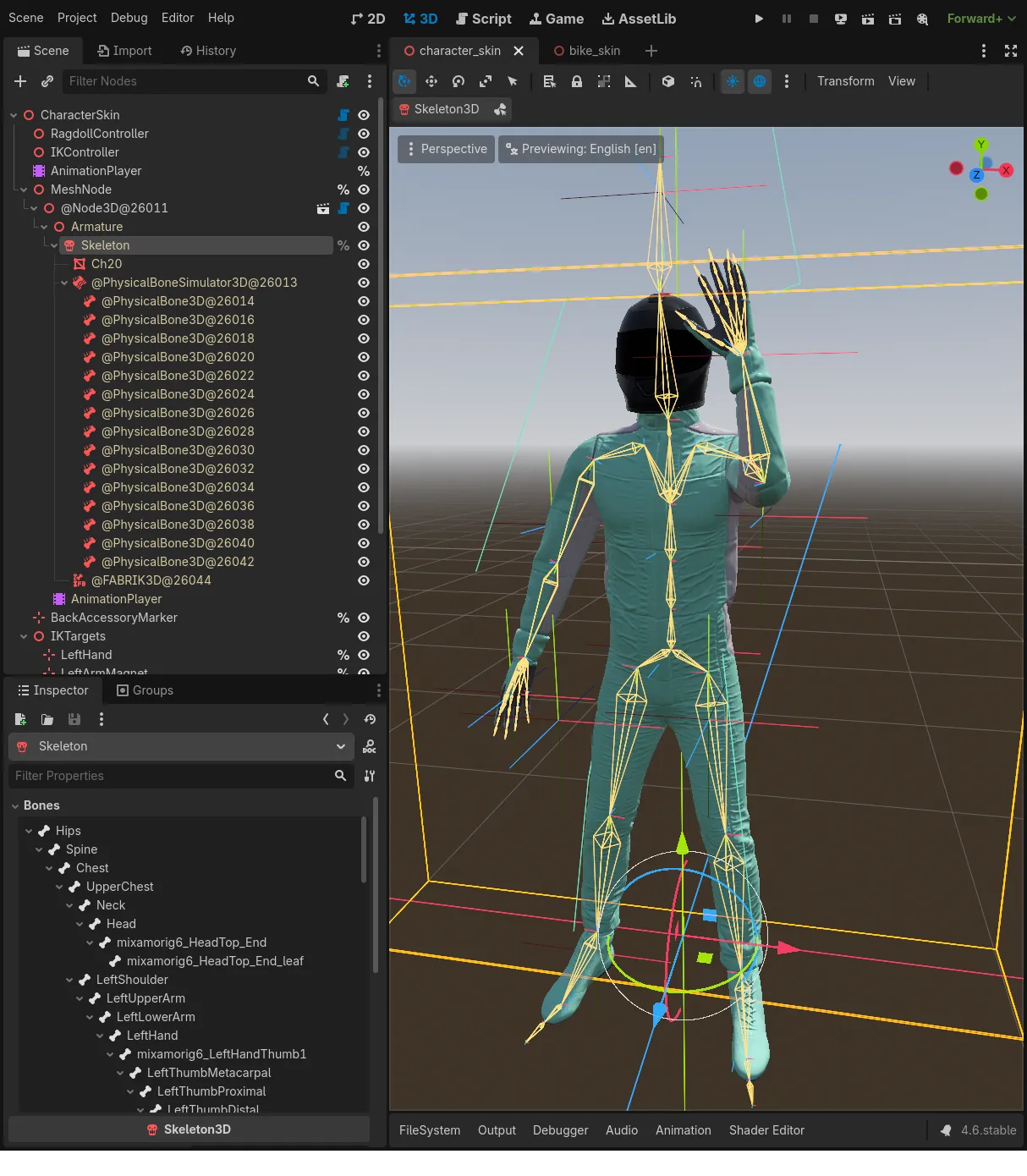Viewport: 1027px width, 1176px height.
Task: Switch to Import dock tab
Action: (x=124, y=51)
